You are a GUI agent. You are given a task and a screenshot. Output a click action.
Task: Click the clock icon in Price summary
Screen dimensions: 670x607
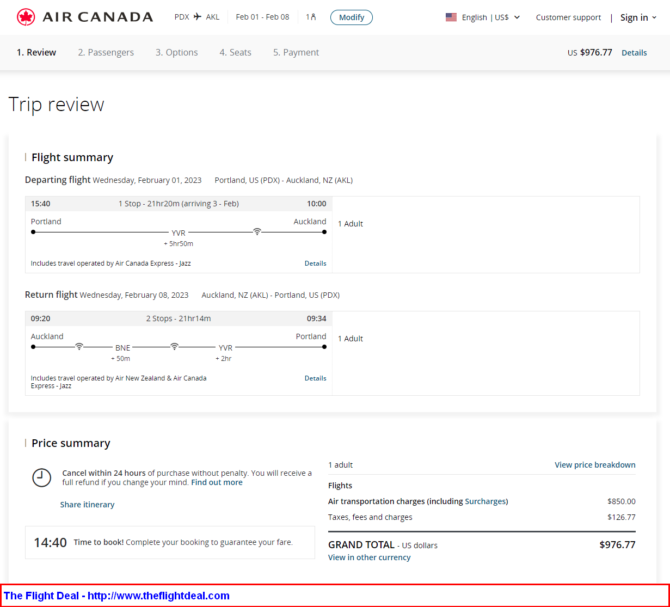tap(41, 477)
